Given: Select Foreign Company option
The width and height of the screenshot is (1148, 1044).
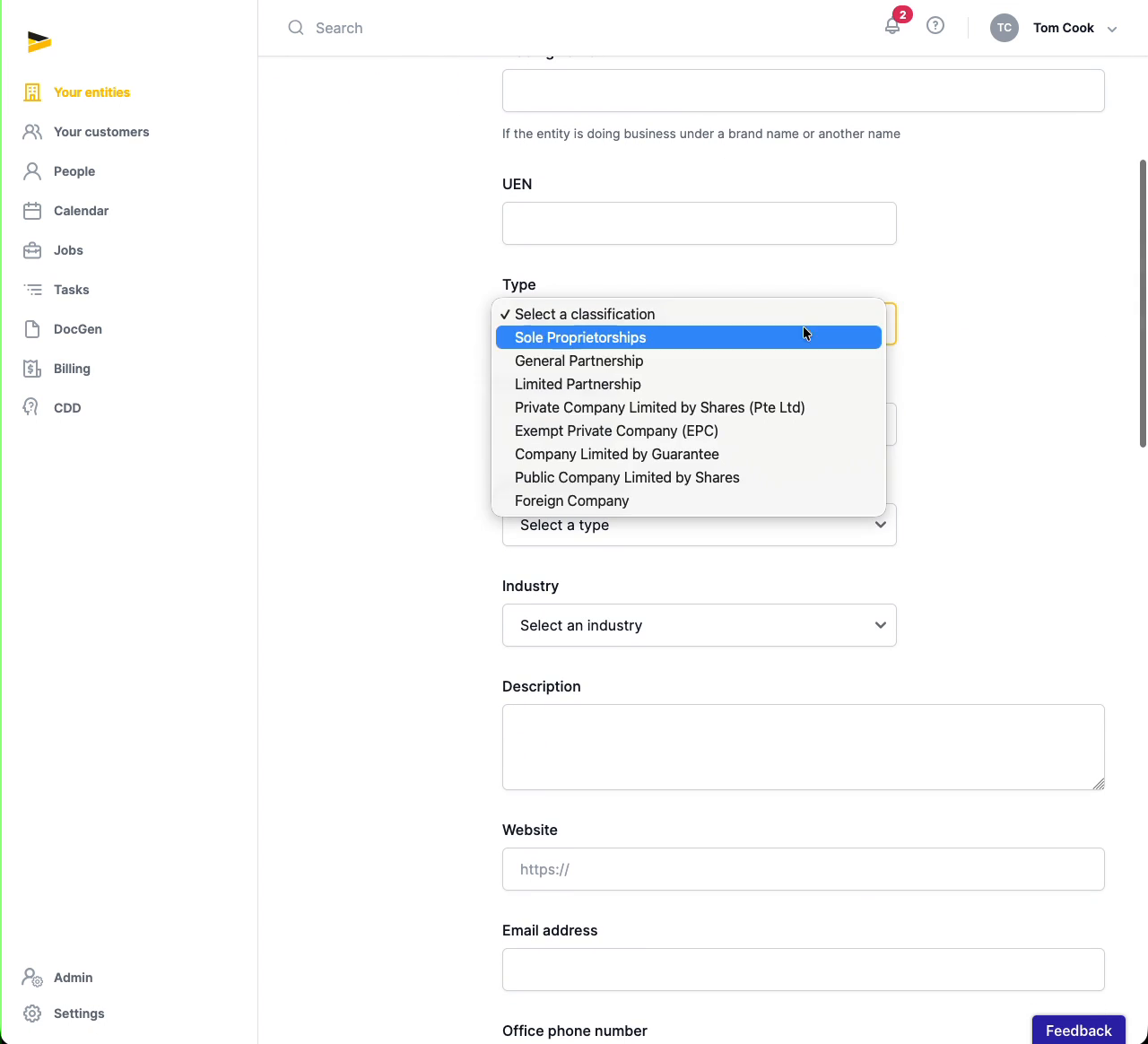Looking at the screenshot, I should point(689,500).
